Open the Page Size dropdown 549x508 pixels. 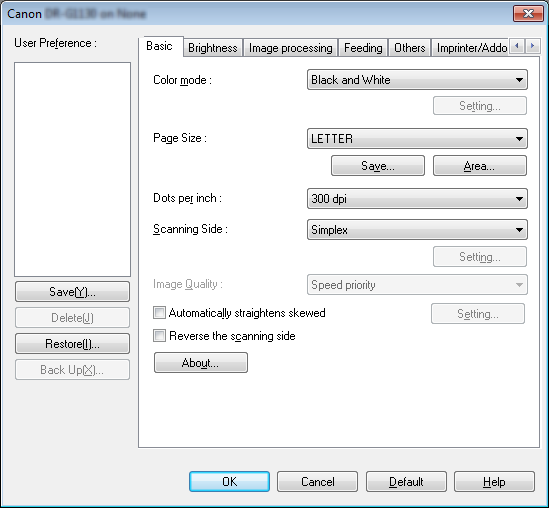coord(417,139)
